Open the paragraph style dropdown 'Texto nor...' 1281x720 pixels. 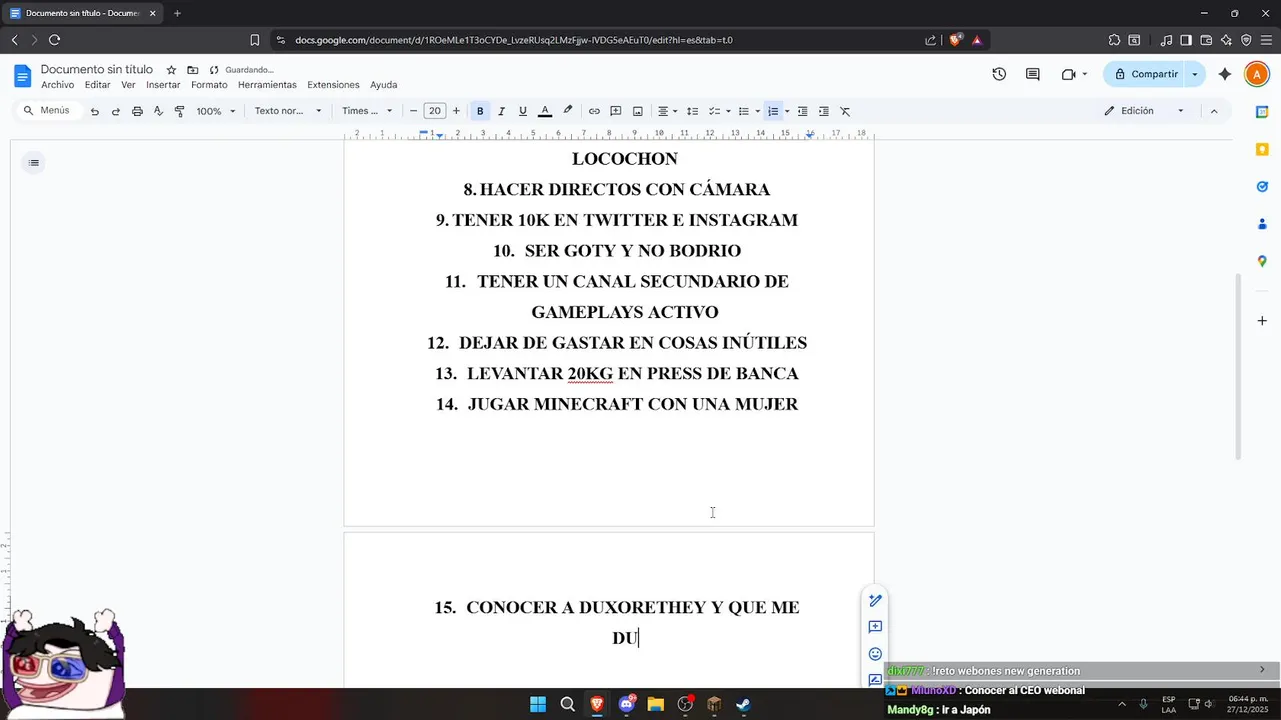click(288, 111)
